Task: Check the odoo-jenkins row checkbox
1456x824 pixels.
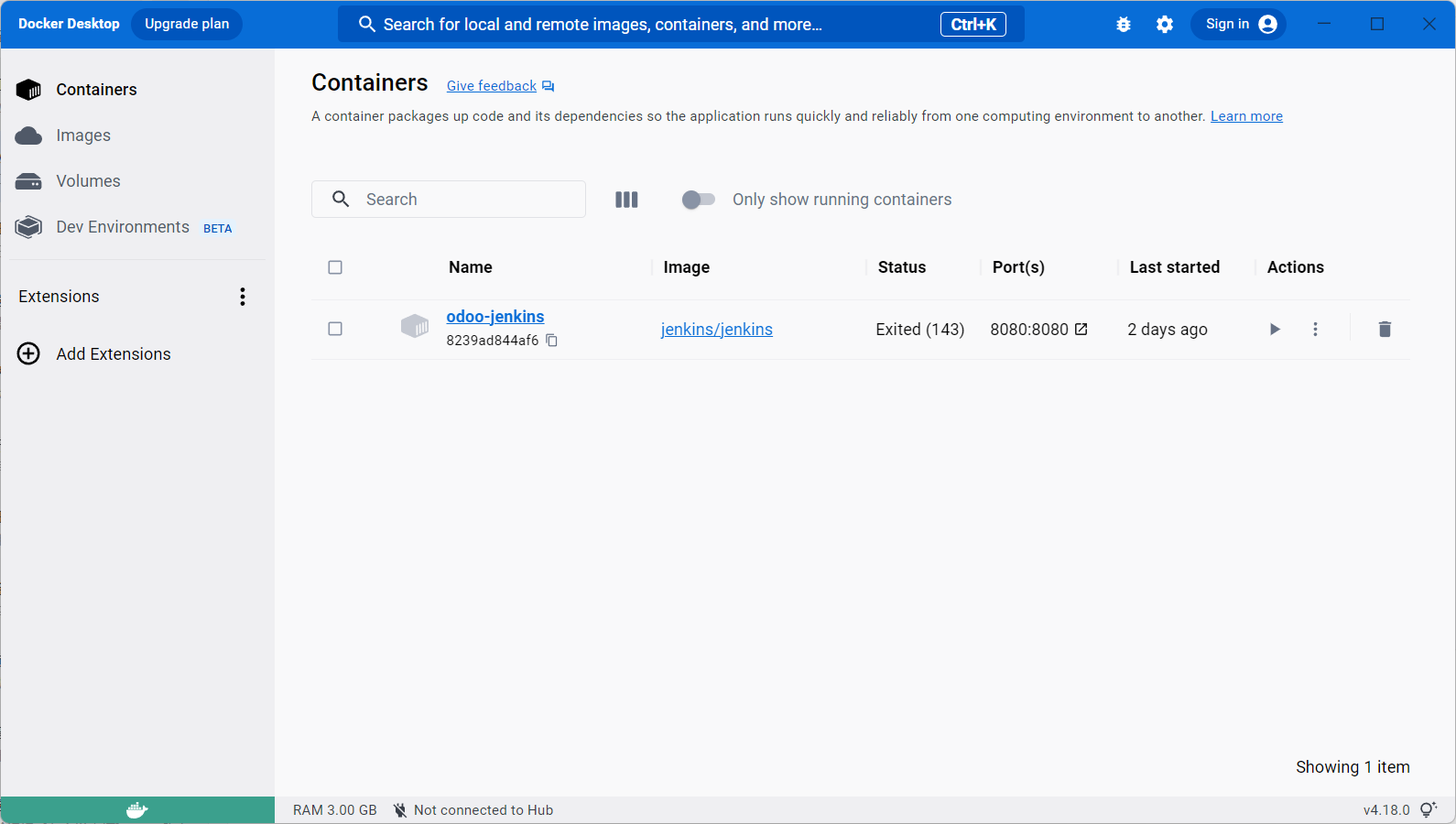Action: click(x=335, y=329)
